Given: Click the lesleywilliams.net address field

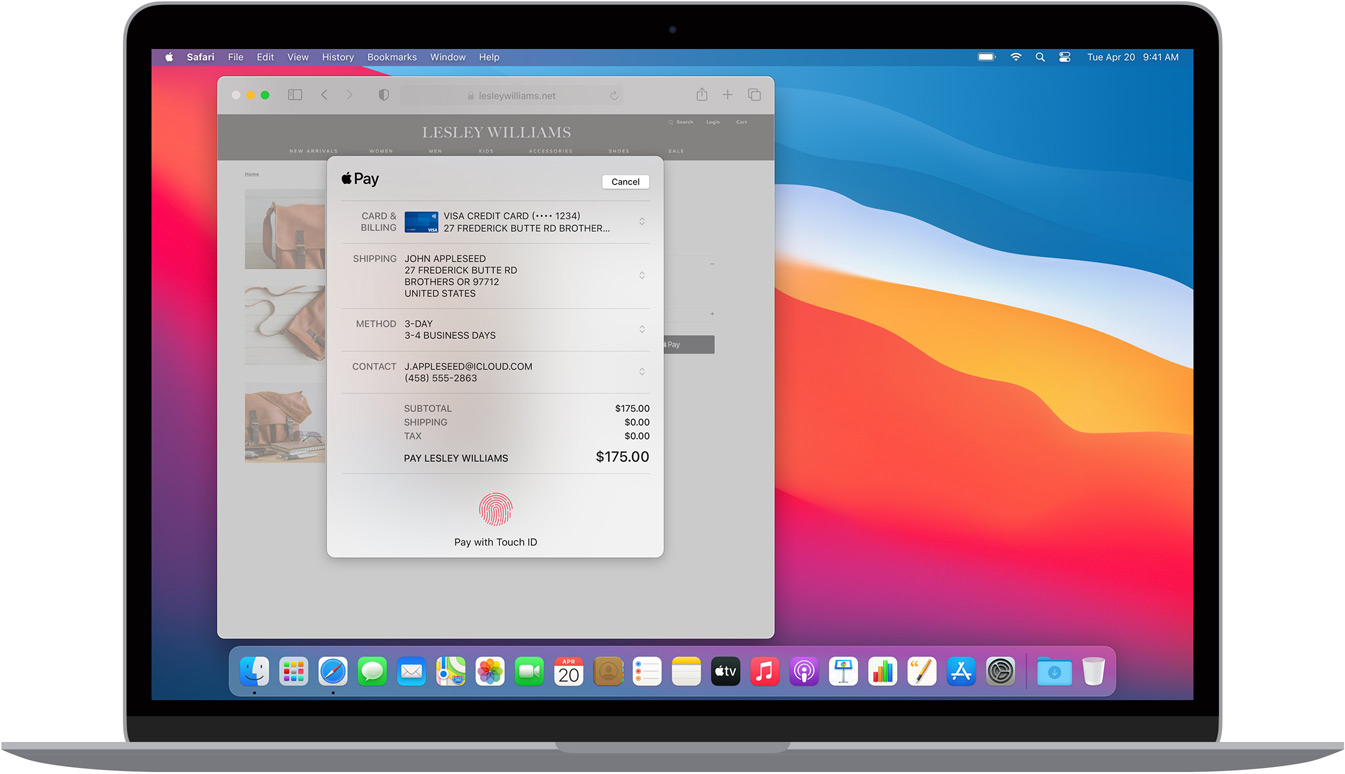Looking at the screenshot, I should (512, 95).
